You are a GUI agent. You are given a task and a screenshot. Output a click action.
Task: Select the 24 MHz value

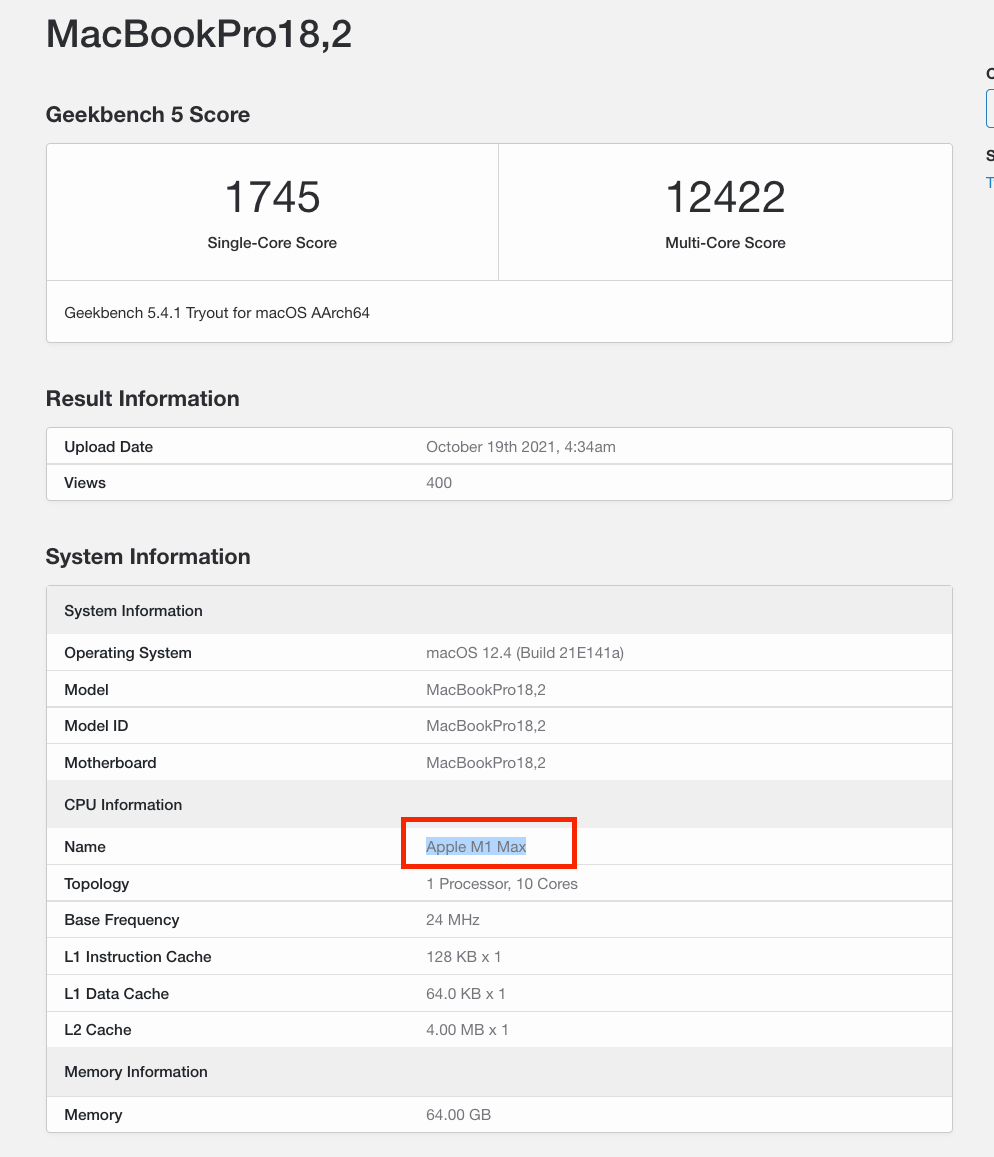click(x=453, y=920)
